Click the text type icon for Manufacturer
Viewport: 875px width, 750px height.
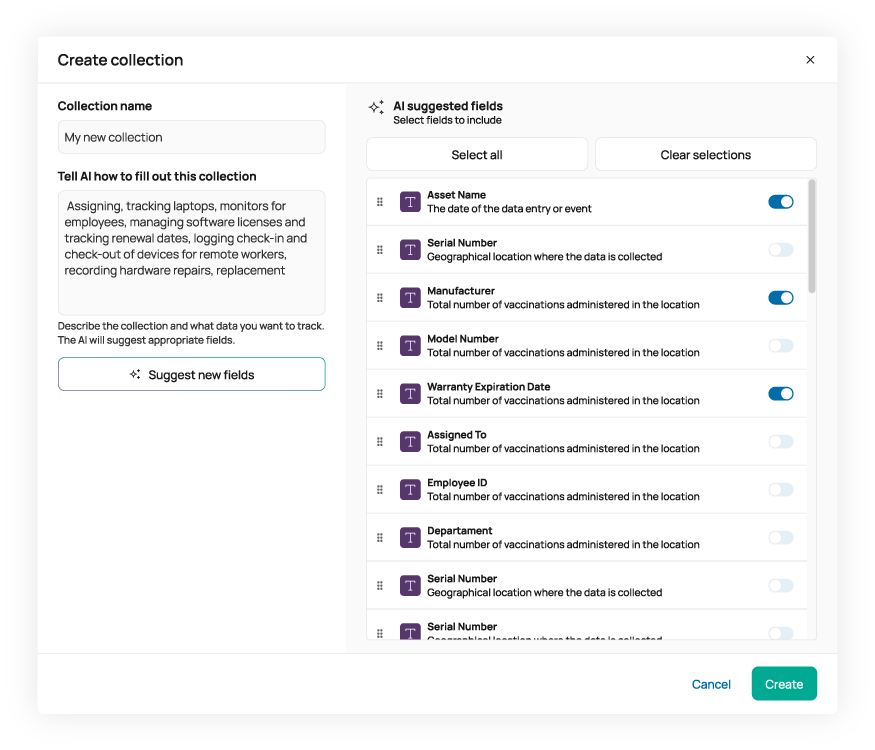point(410,298)
